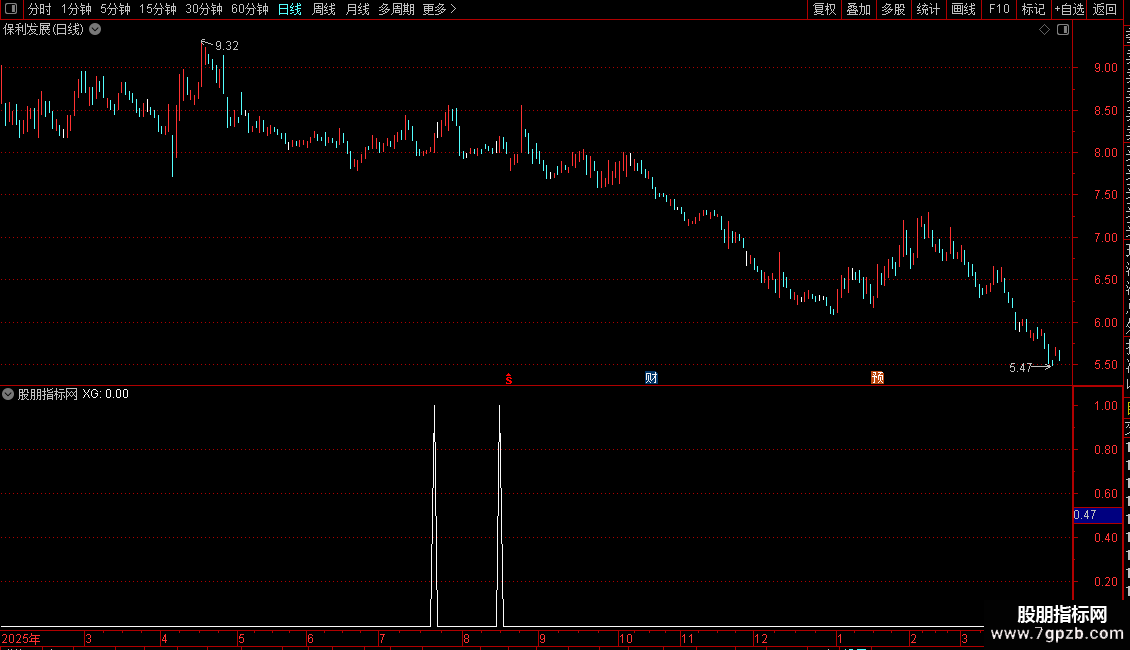Open dropdown next to 保利发展(日线) title

click(95, 30)
